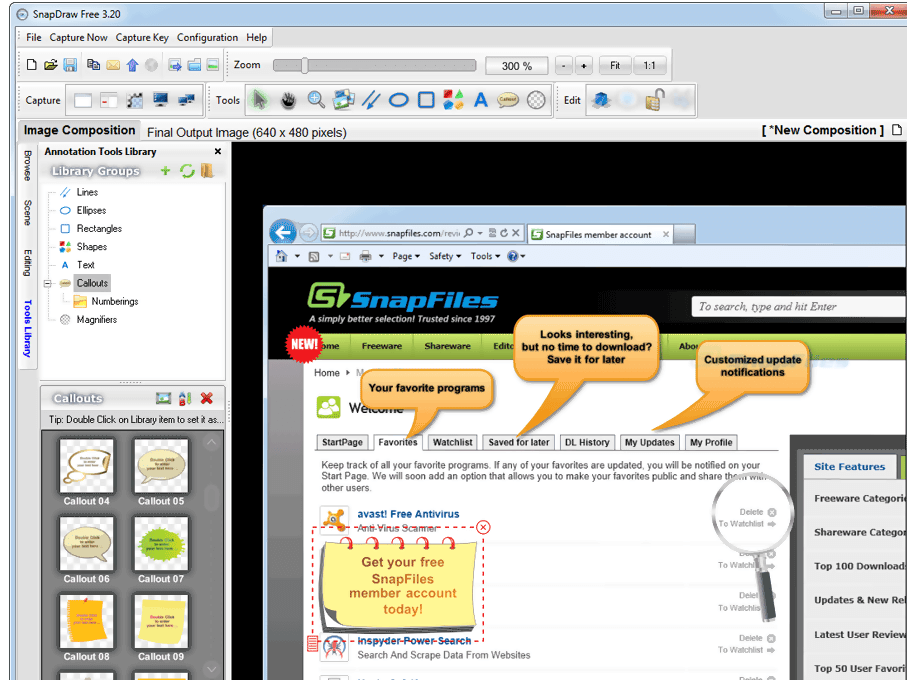
Task: Click the Zoom slider handle
Action: [304, 65]
